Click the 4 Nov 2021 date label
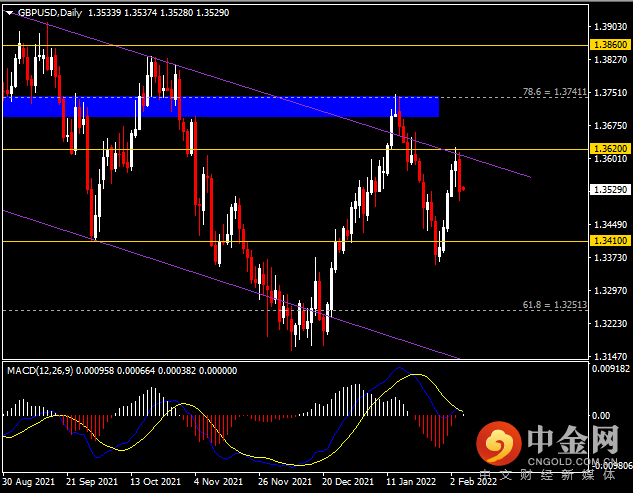The width and height of the screenshot is (633, 493). click(218, 482)
